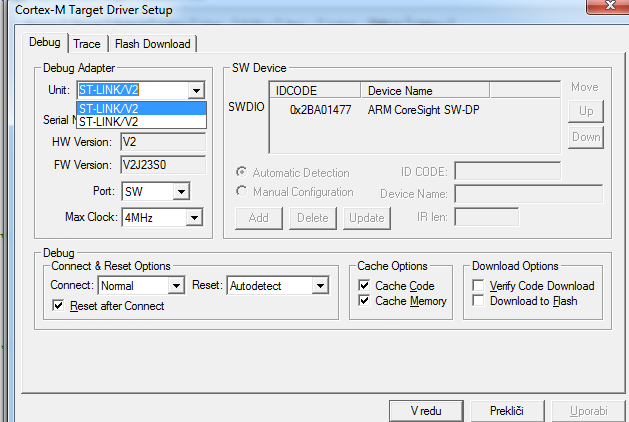Click the V redu confirm button
This screenshot has height=422, width=629.
click(426, 411)
